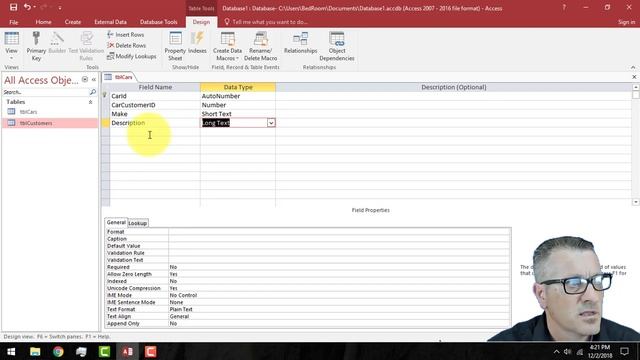640x360 pixels.
Task: Select the Design ribbon tab
Action: click(x=201, y=22)
